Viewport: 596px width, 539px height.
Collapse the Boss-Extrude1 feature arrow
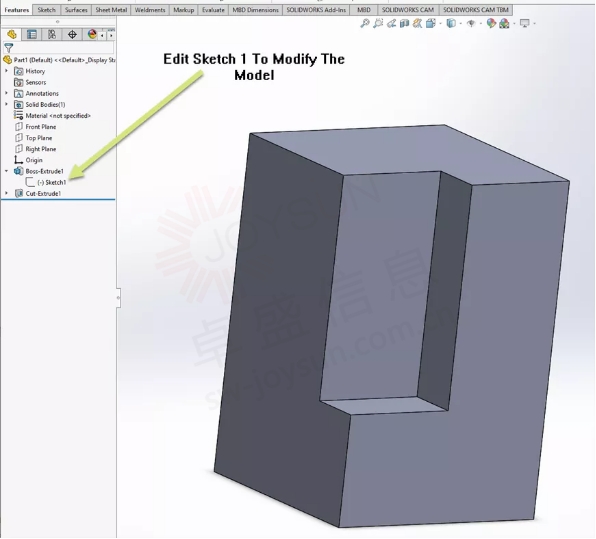click(x=6, y=171)
